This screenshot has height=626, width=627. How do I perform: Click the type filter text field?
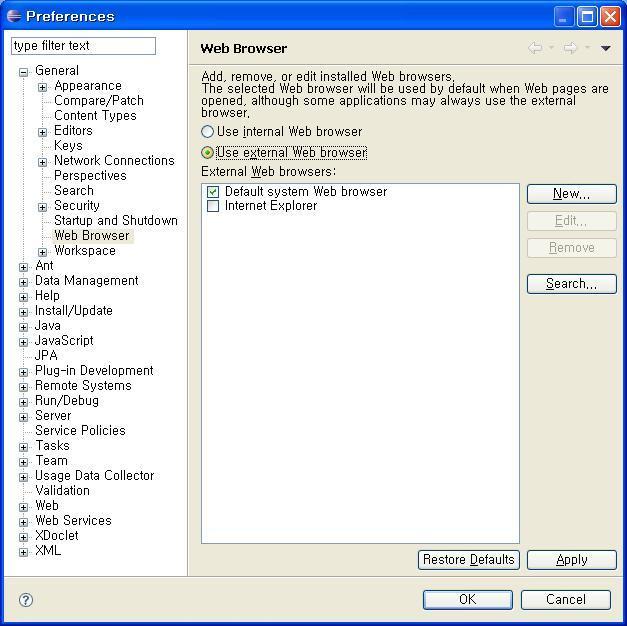pyautogui.click(x=83, y=46)
